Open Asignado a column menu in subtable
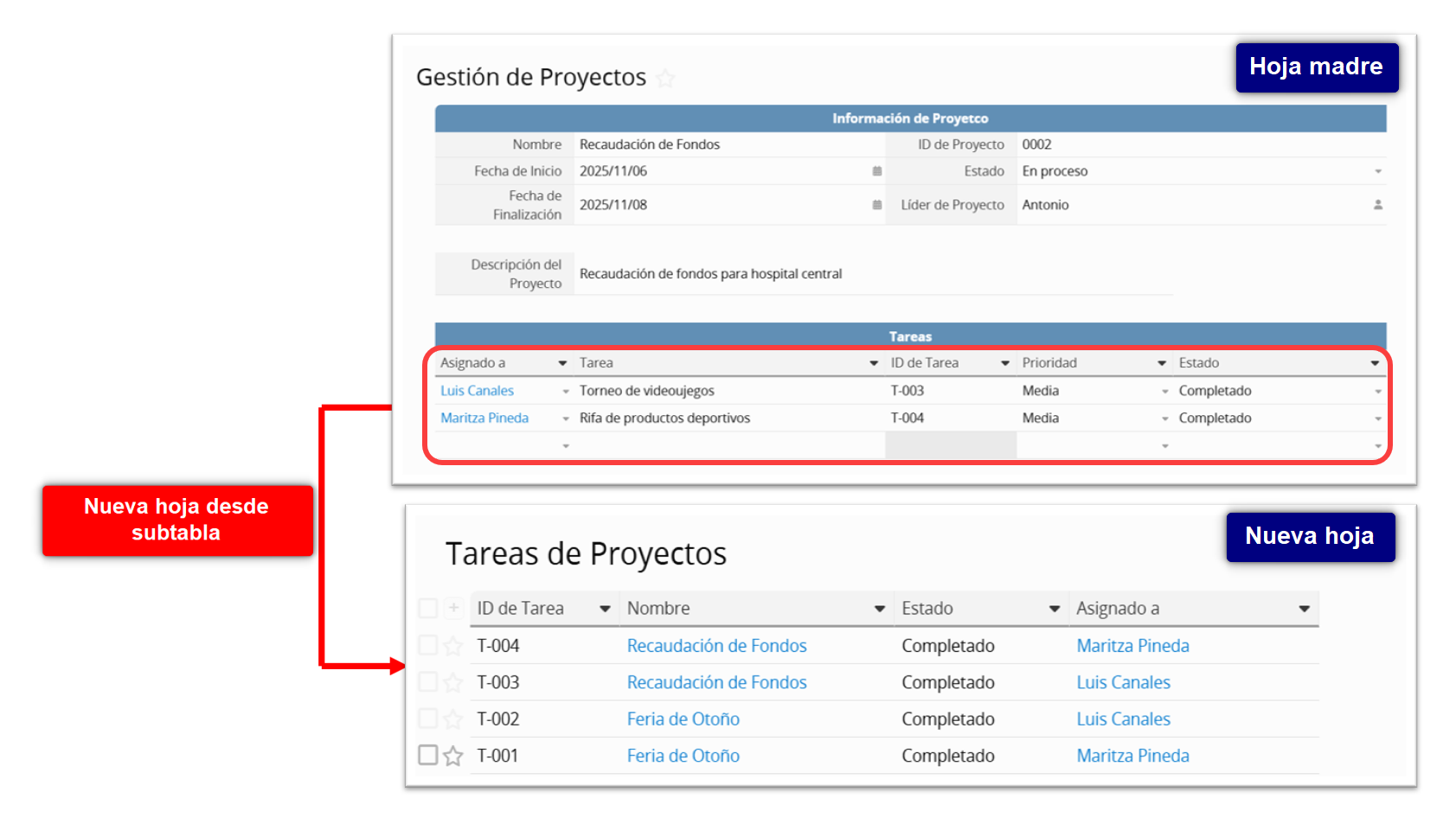 (x=562, y=363)
